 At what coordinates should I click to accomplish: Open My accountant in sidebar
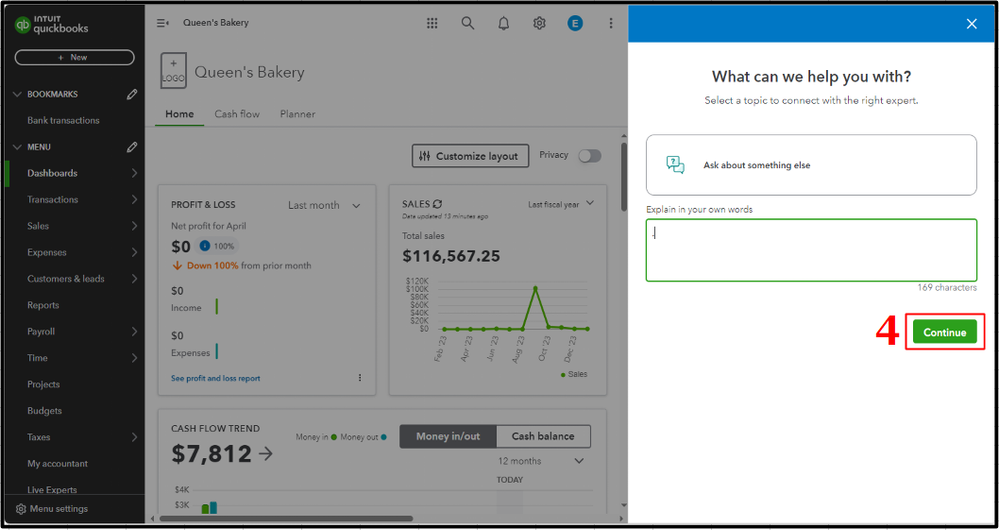tap(57, 464)
